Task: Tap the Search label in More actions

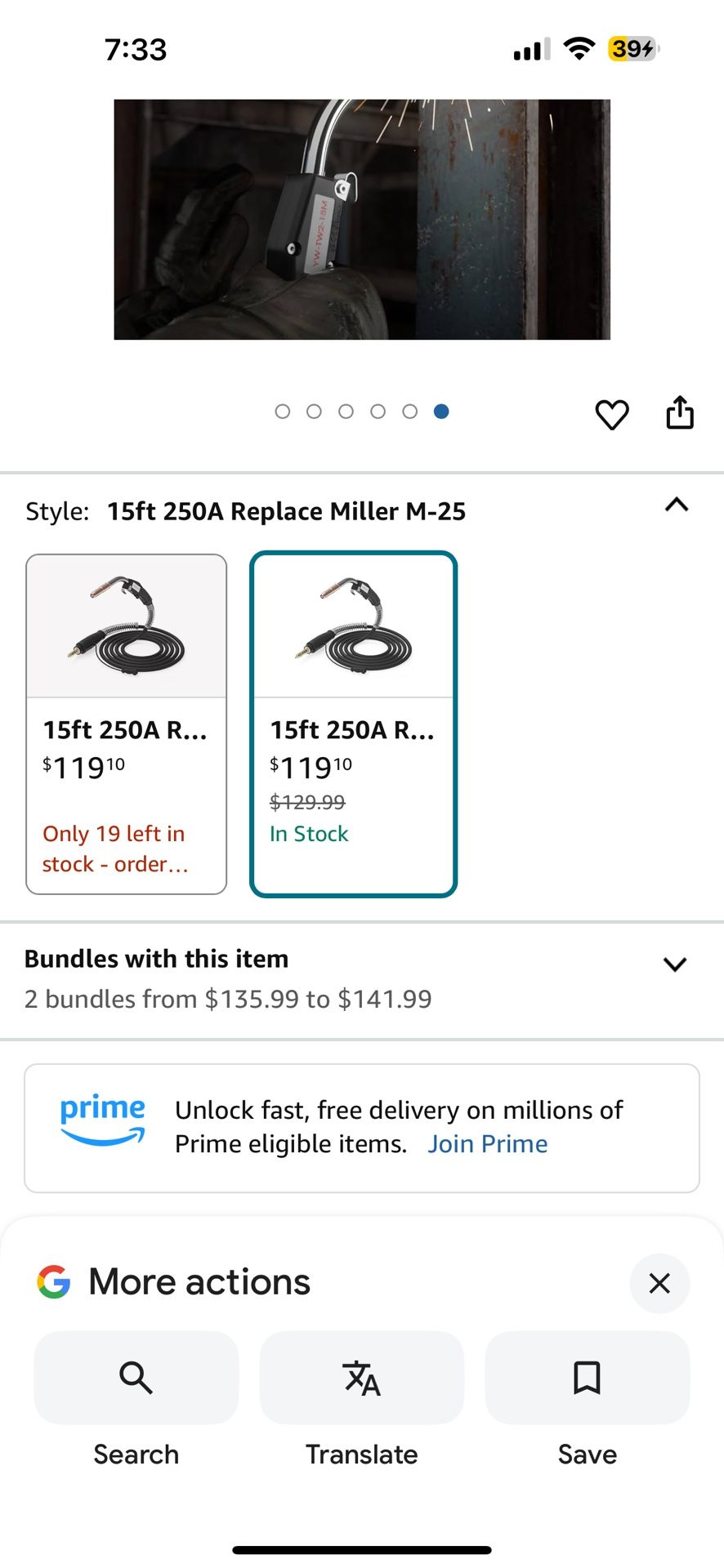Action: point(136,1454)
